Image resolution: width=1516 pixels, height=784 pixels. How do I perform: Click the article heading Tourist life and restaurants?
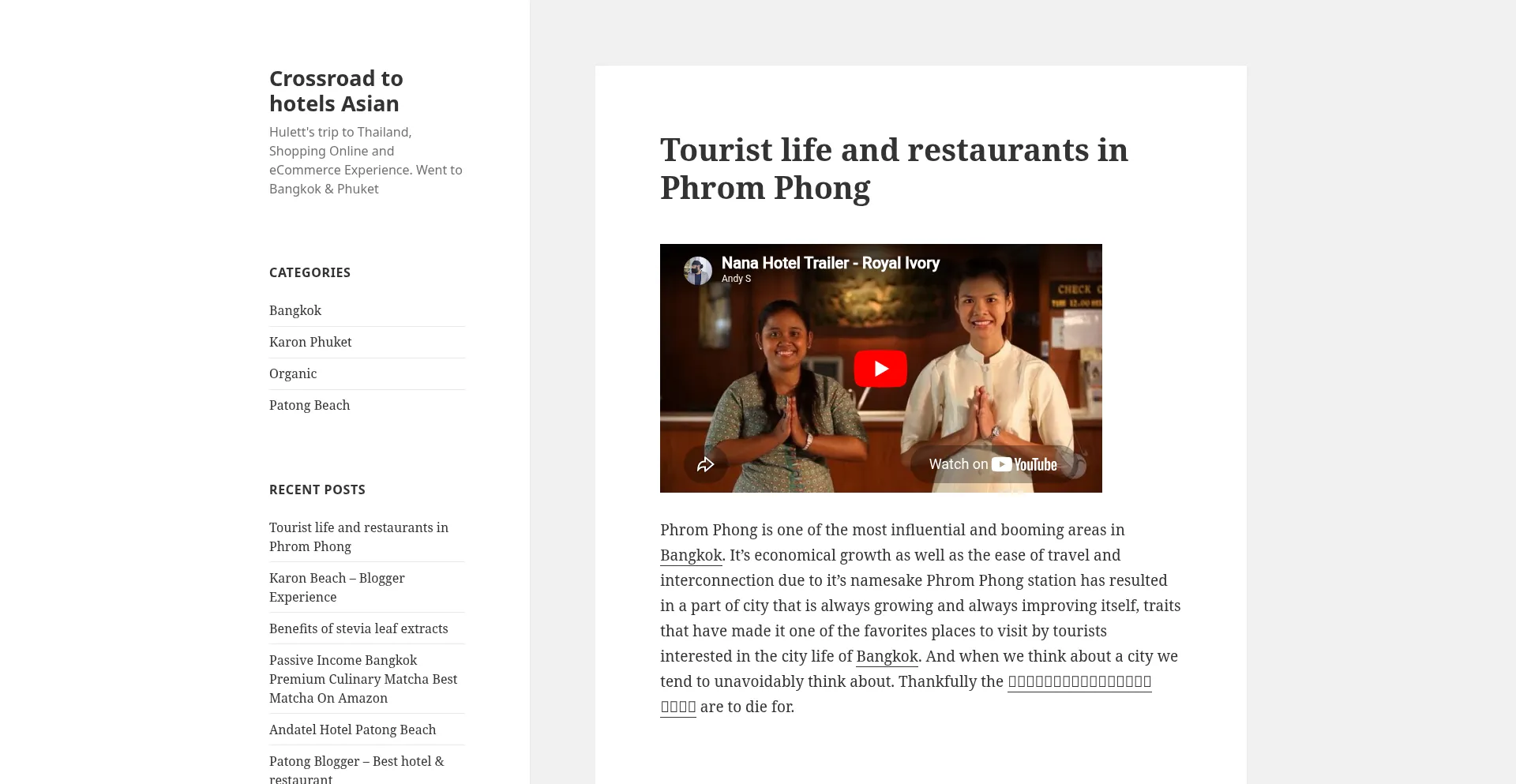click(x=894, y=168)
